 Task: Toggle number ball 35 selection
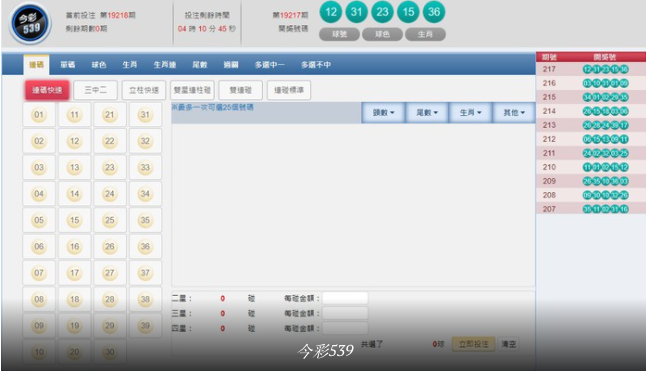click(x=145, y=220)
